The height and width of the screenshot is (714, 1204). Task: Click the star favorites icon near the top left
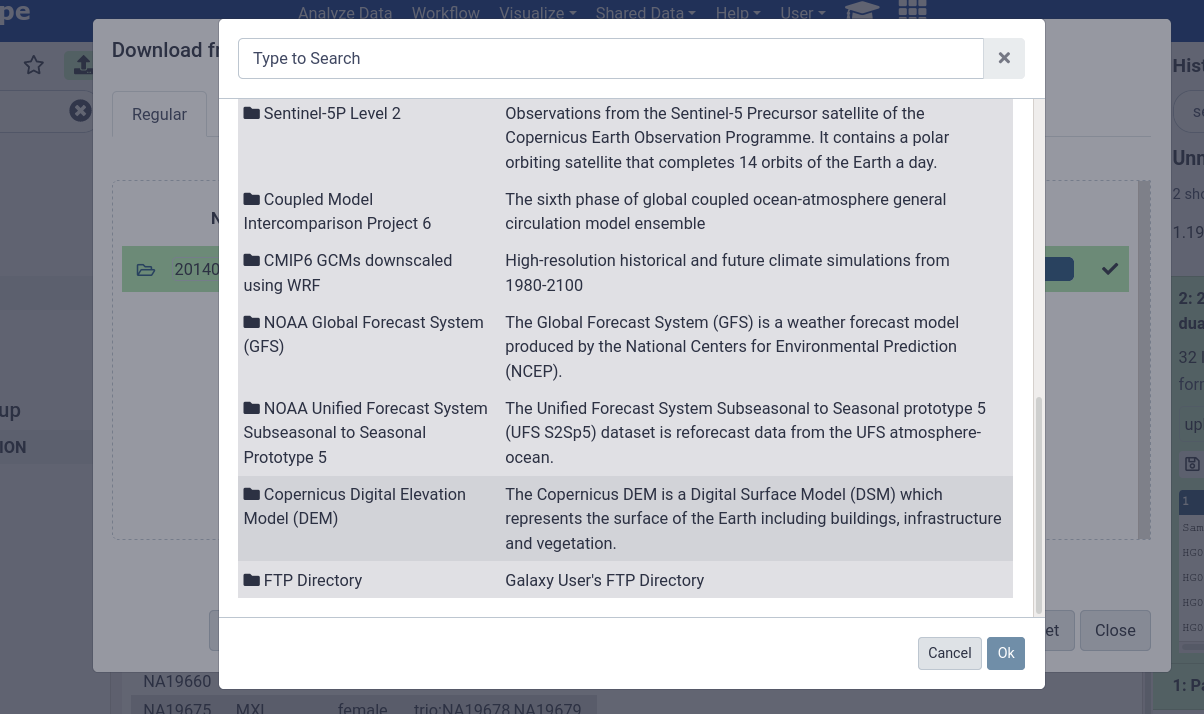click(x=34, y=64)
